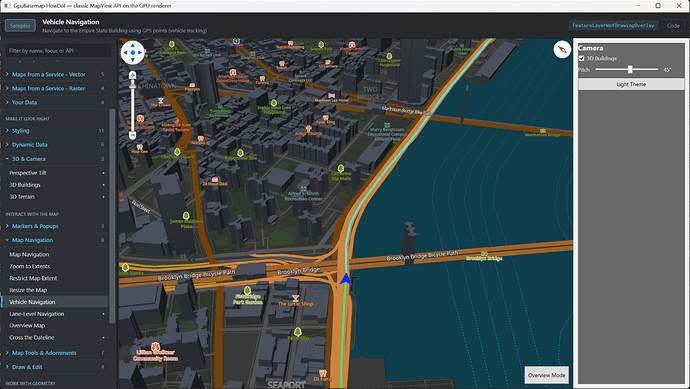Click the FeatureLayerWpfDrawingOverlay tag
This screenshot has height=389, width=690.
click(x=613, y=26)
